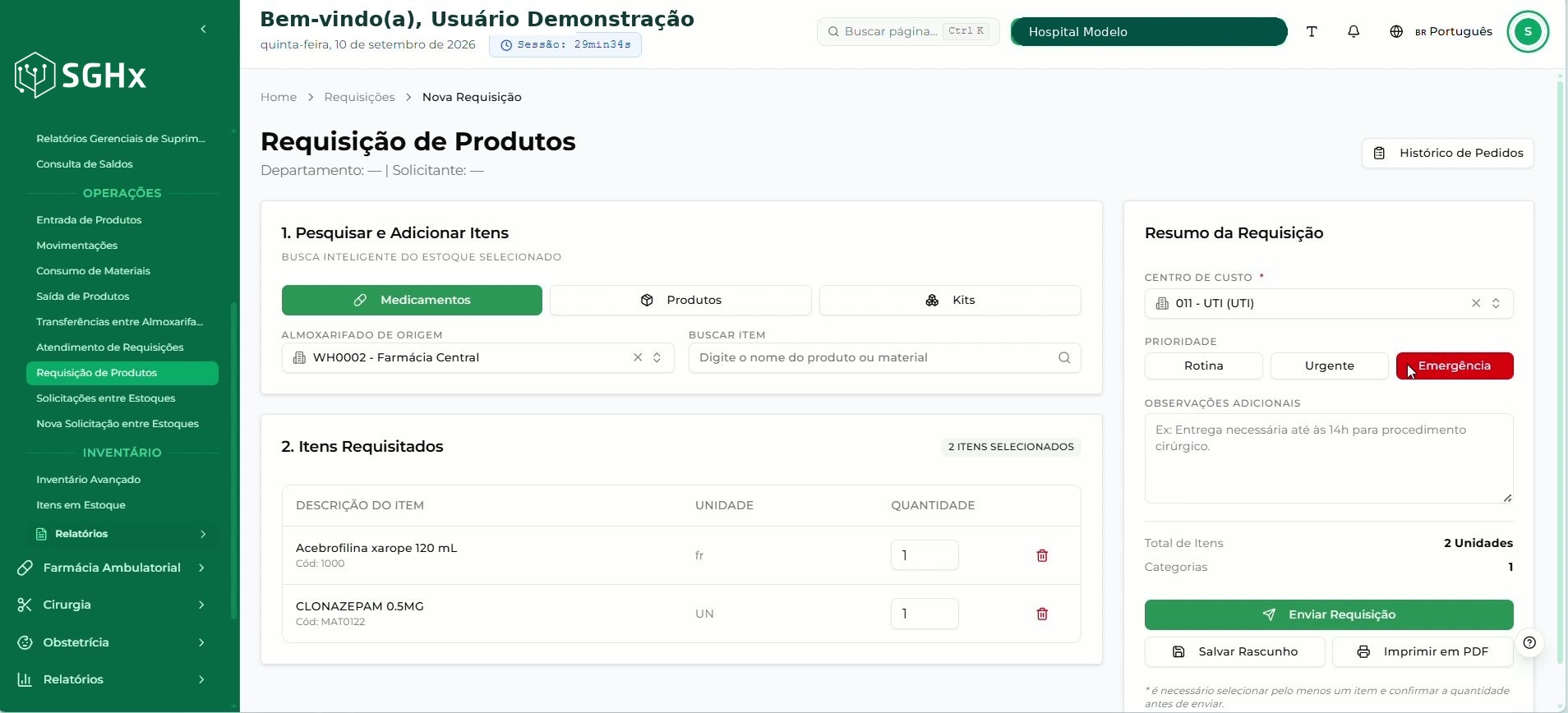Click the Cirurgia scissors icon
The width and height of the screenshot is (1568, 713).
[25, 605]
